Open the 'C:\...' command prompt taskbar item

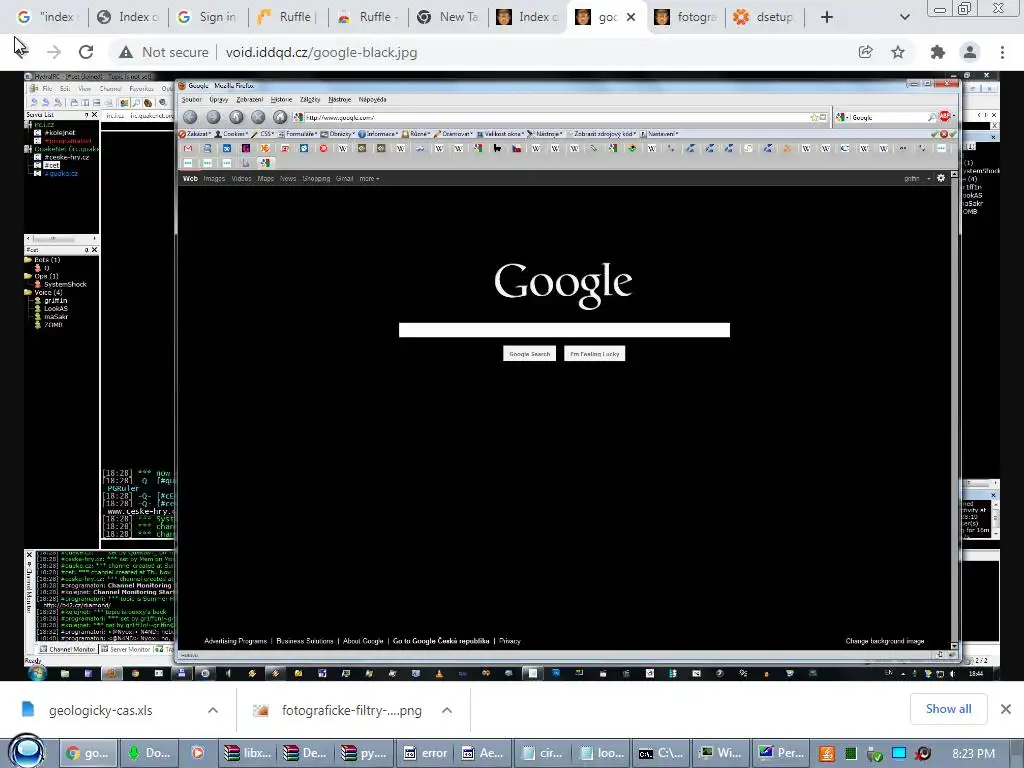pyautogui.click(x=662, y=753)
